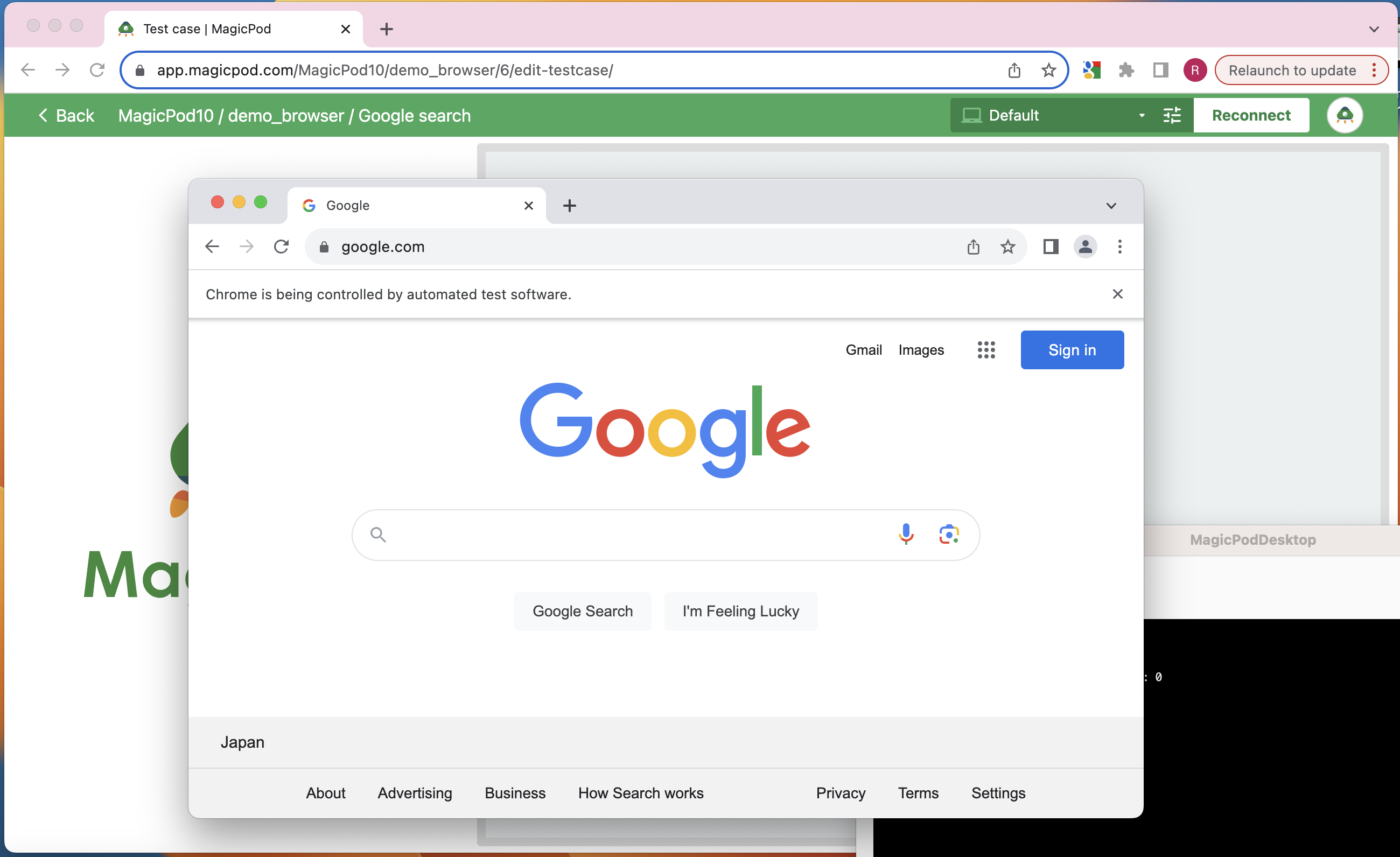Open the Extensions puzzle-piece menu

coord(1126,70)
